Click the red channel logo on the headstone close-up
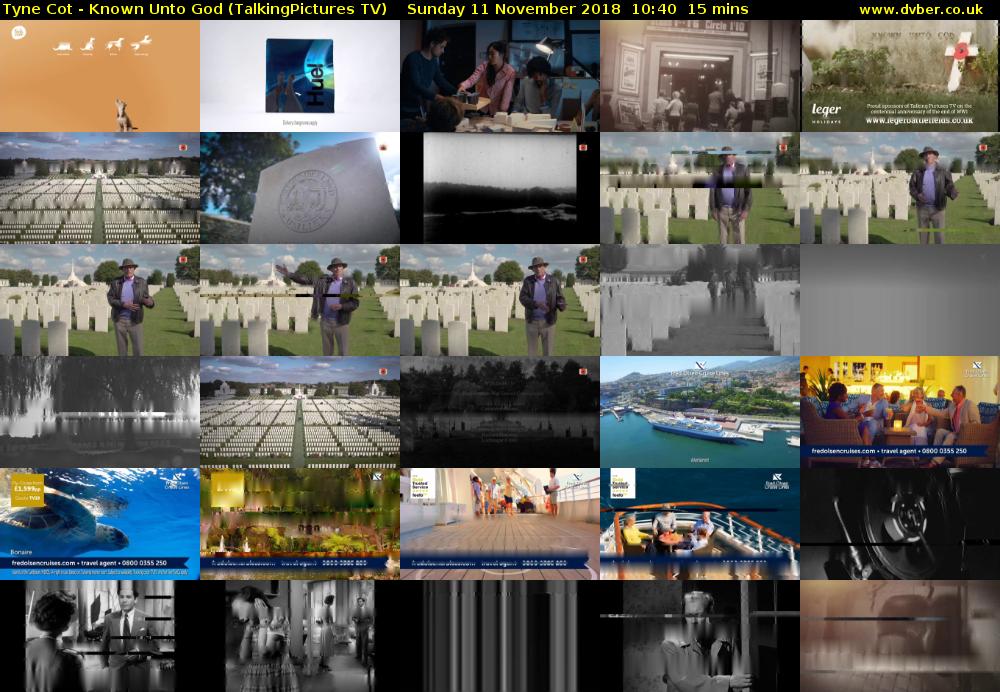 point(383,148)
